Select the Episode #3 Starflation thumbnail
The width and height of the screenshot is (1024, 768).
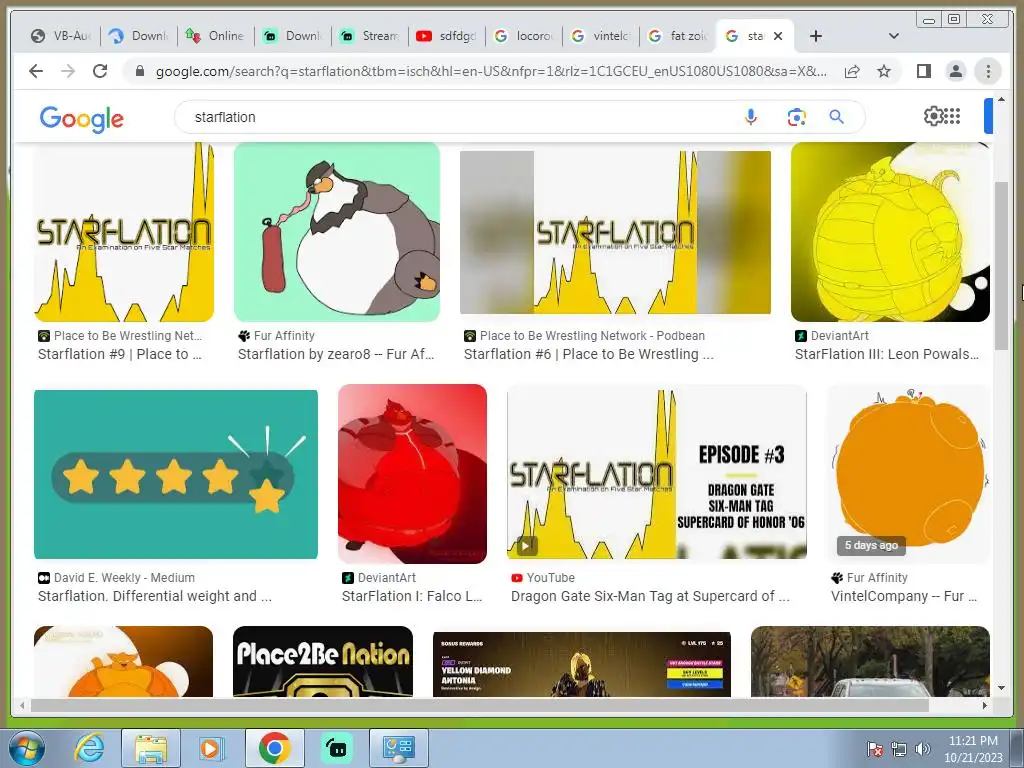click(x=656, y=474)
